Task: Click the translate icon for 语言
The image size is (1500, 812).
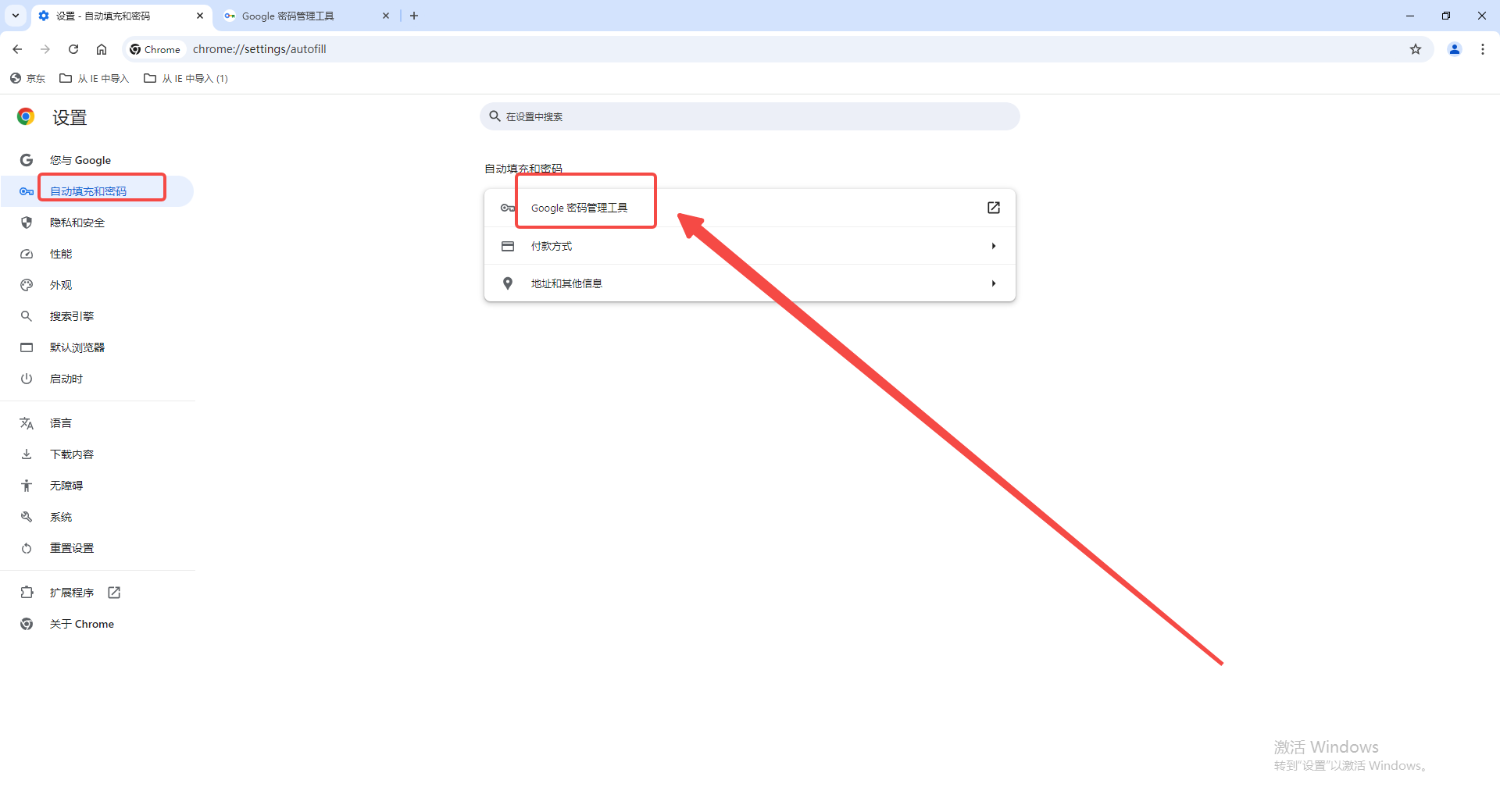Action: (x=27, y=423)
